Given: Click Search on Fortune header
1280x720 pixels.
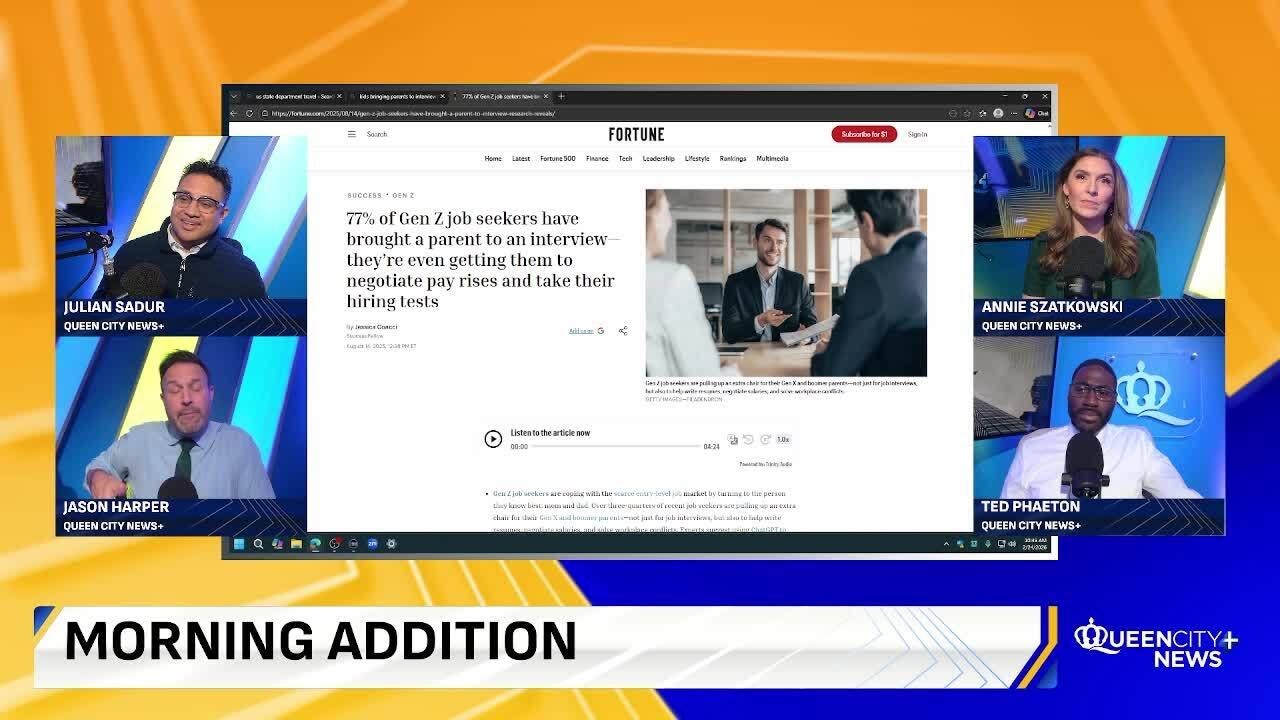Looking at the screenshot, I should tap(377, 134).
